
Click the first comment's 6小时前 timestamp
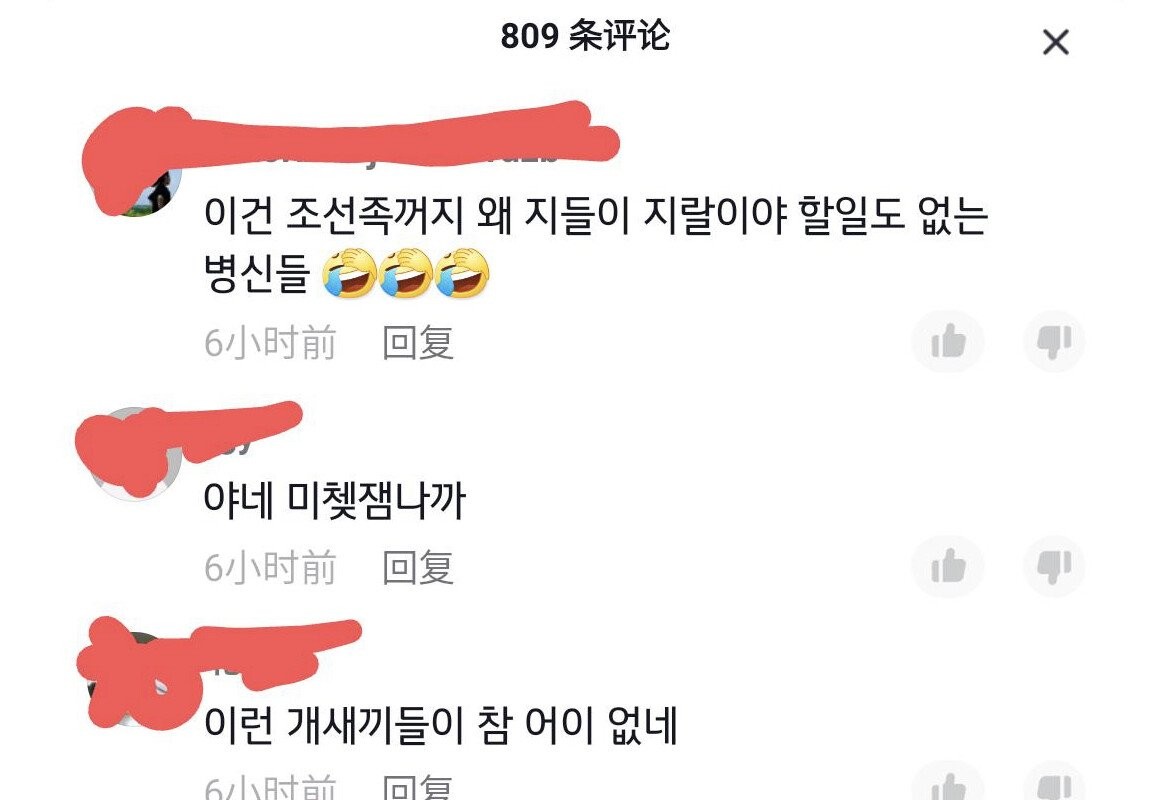tap(270, 343)
